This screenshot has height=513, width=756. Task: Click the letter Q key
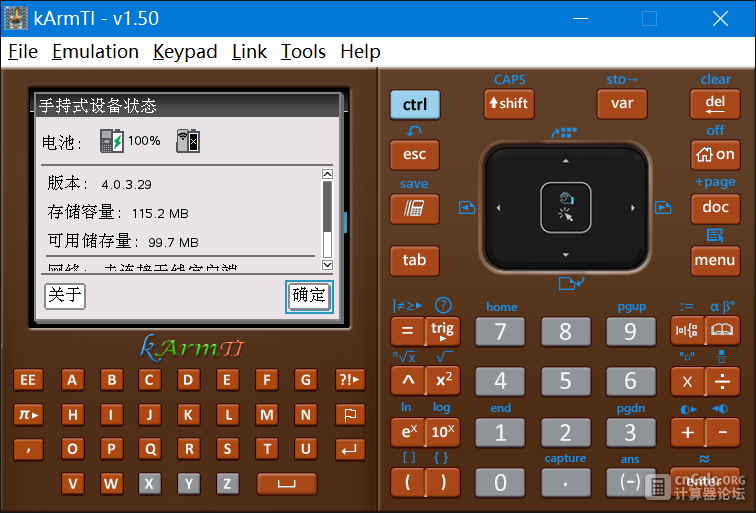click(150, 449)
